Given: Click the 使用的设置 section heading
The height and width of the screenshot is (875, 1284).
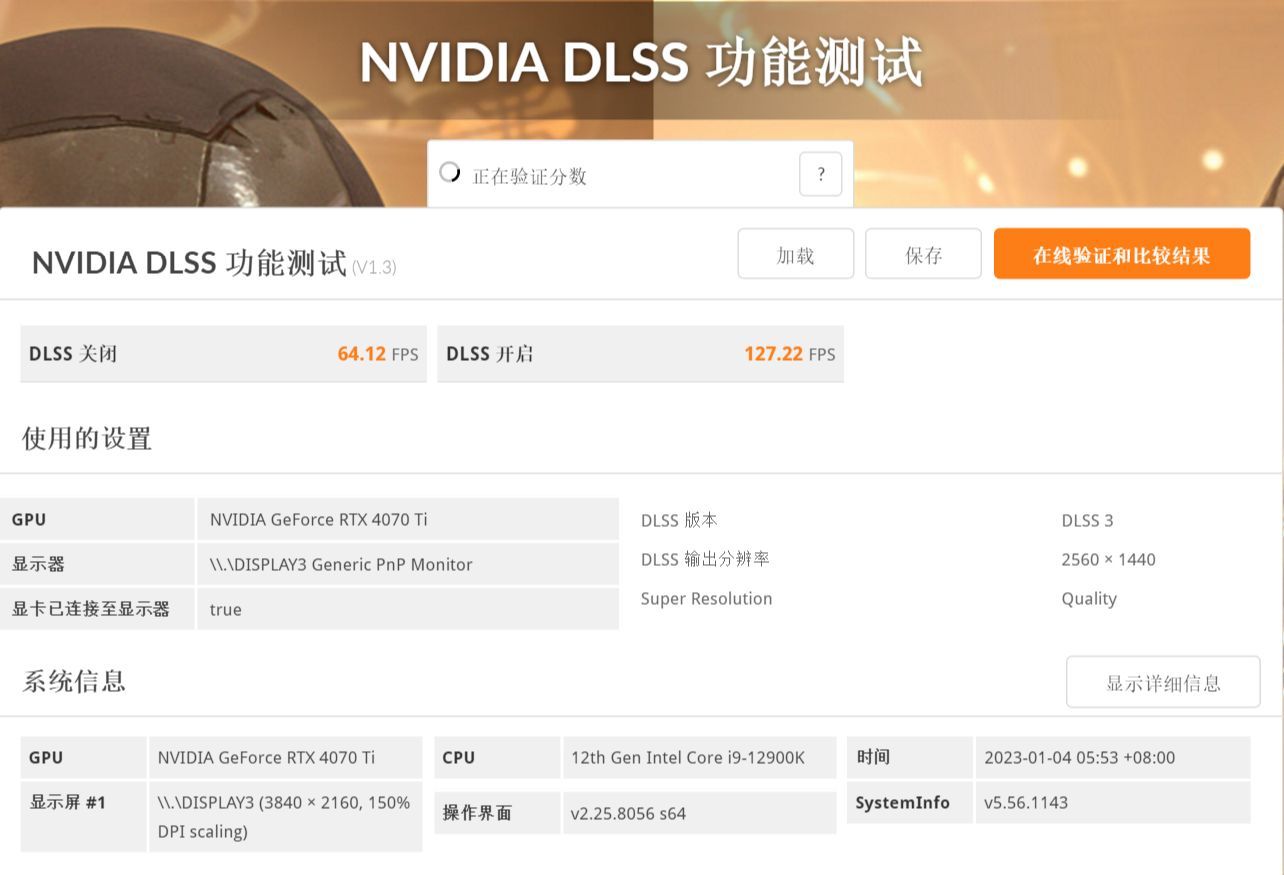Looking at the screenshot, I should point(87,438).
